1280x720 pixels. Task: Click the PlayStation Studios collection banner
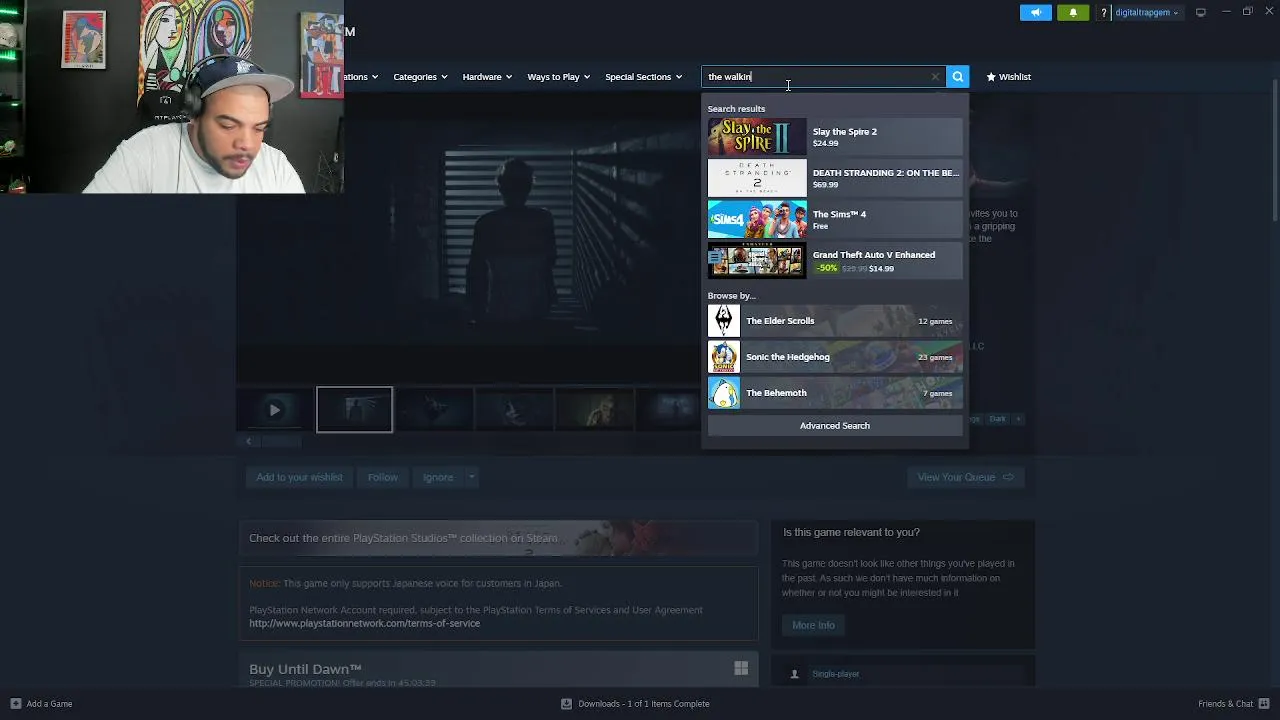click(498, 538)
